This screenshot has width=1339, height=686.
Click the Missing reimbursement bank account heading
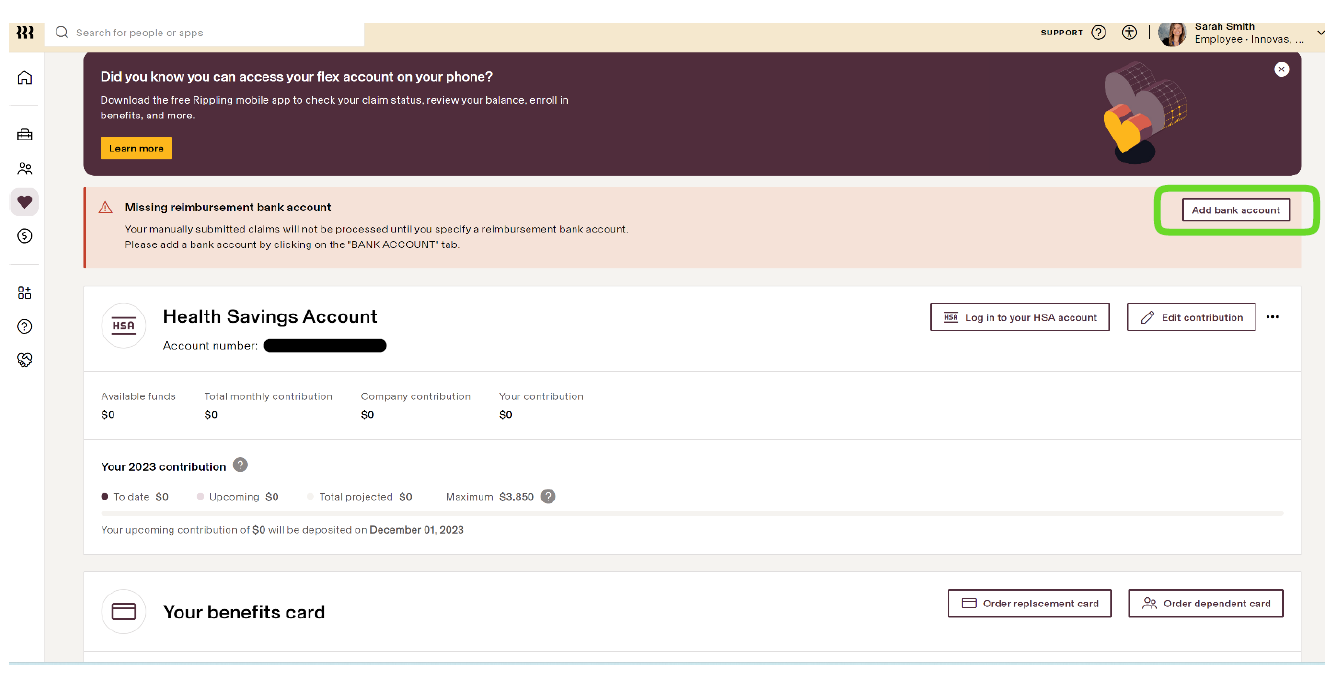pyautogui.click(x=228, y=207)
